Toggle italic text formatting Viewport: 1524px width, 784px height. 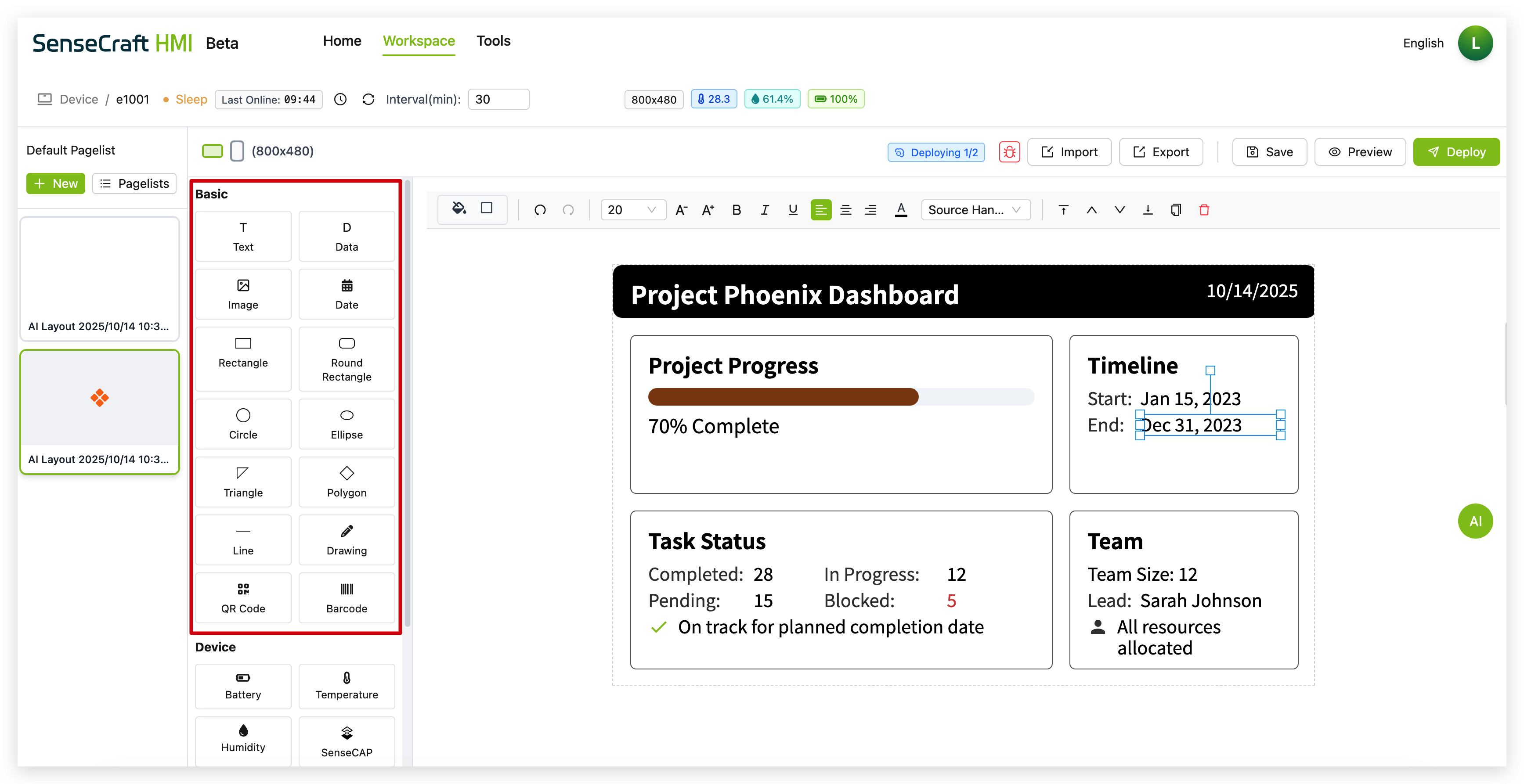(764, 210)
